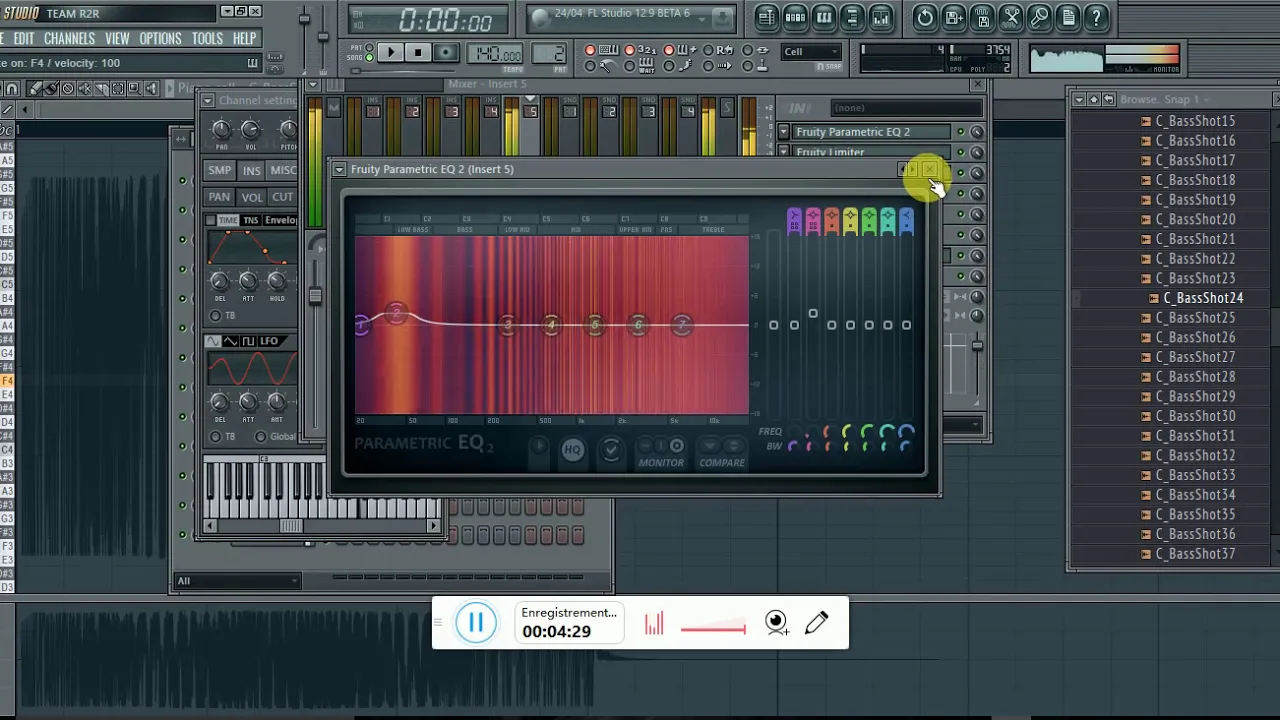
Task: Click band node 5 on EQ curve
Action: click(595, 325)
